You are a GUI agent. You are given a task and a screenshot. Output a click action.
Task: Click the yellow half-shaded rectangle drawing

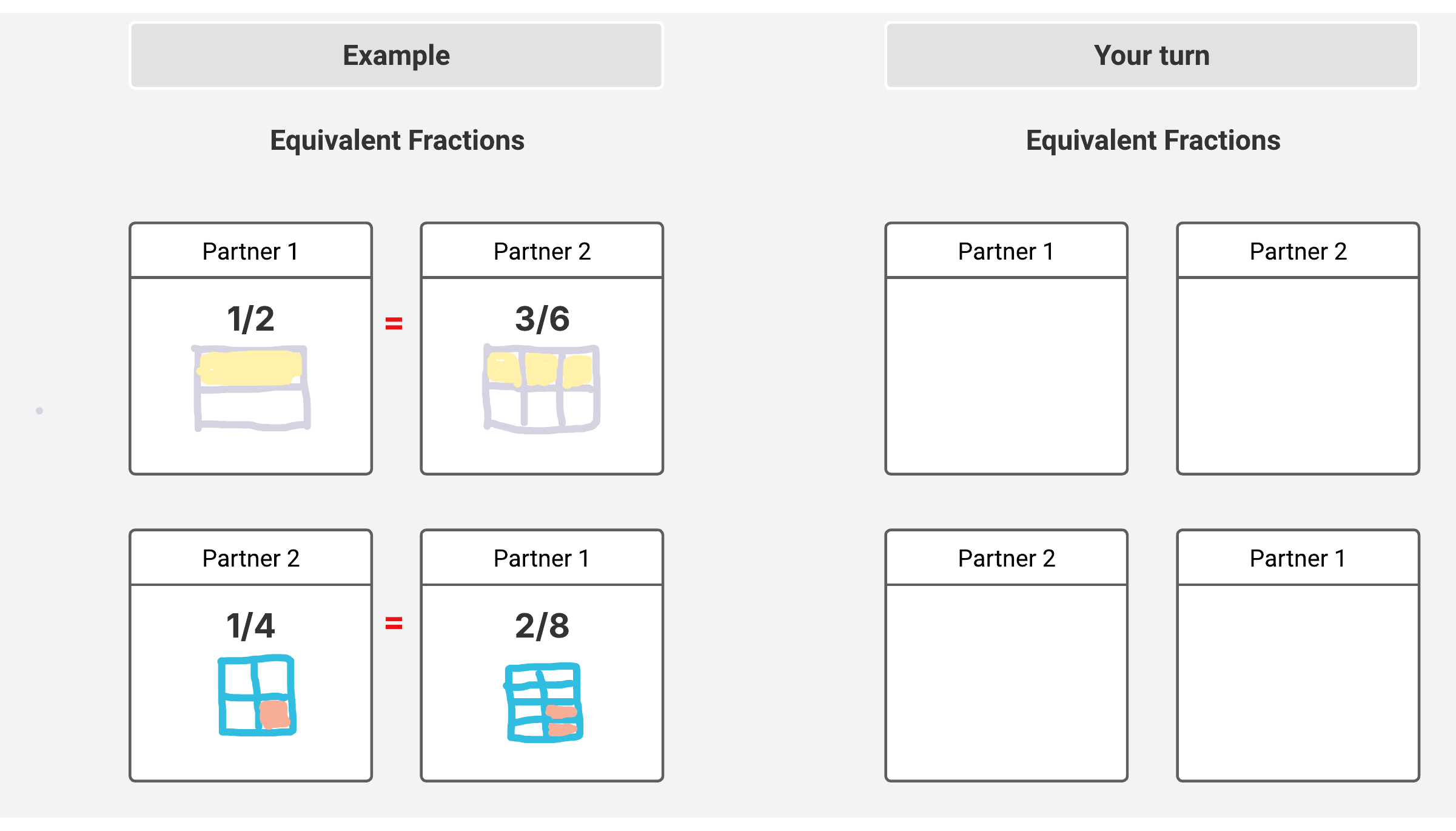[x=251, y=388]
